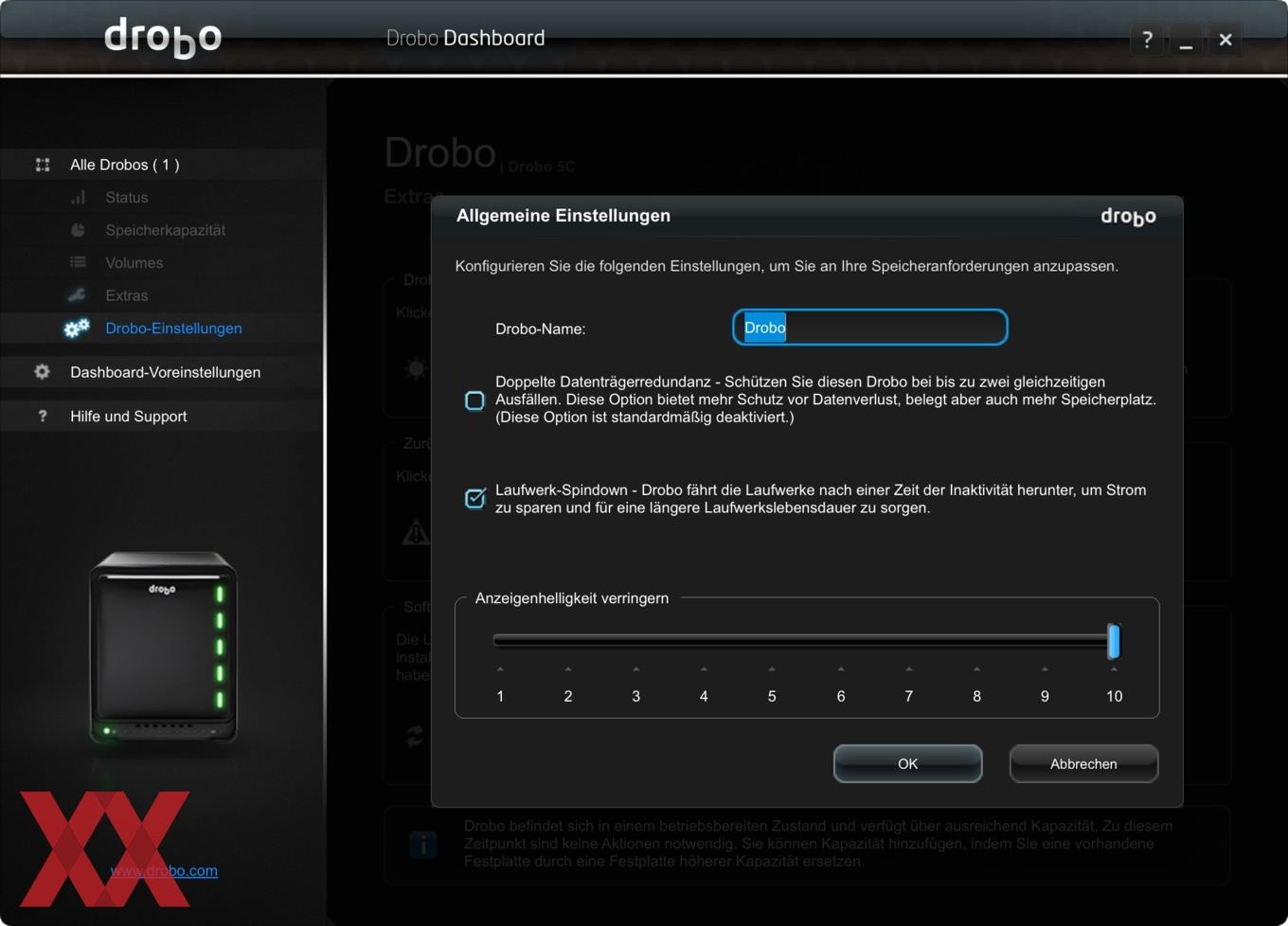Click the Drobo-Name text field
The image size is (1288, 926).
pyautogui.click(x=870, y=328)
